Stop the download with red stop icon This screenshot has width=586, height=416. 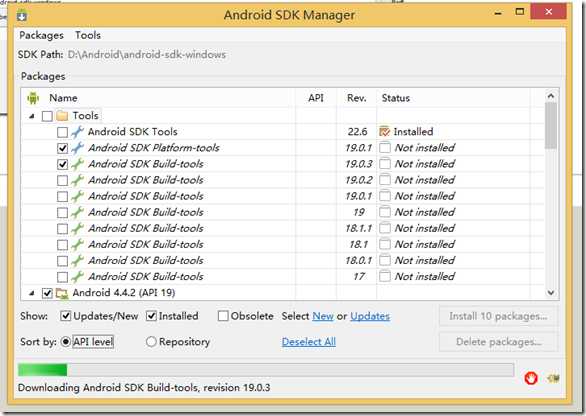[x=531, y=378]
